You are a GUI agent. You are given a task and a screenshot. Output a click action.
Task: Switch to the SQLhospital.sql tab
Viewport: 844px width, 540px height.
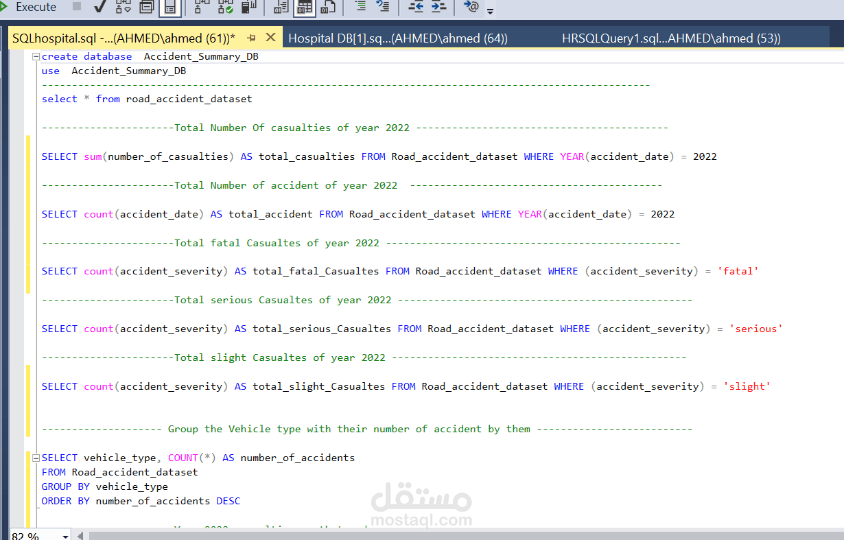124,38
